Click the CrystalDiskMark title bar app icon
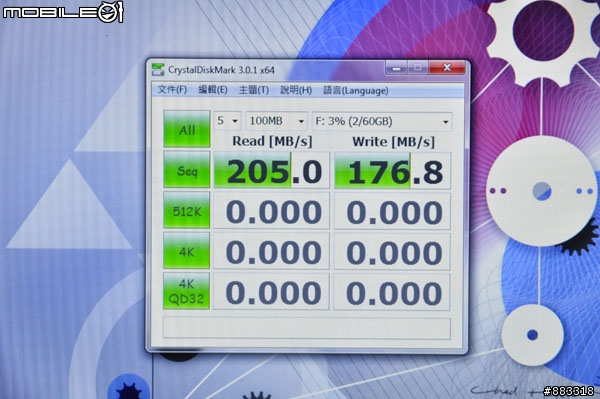 coord(158,70)
